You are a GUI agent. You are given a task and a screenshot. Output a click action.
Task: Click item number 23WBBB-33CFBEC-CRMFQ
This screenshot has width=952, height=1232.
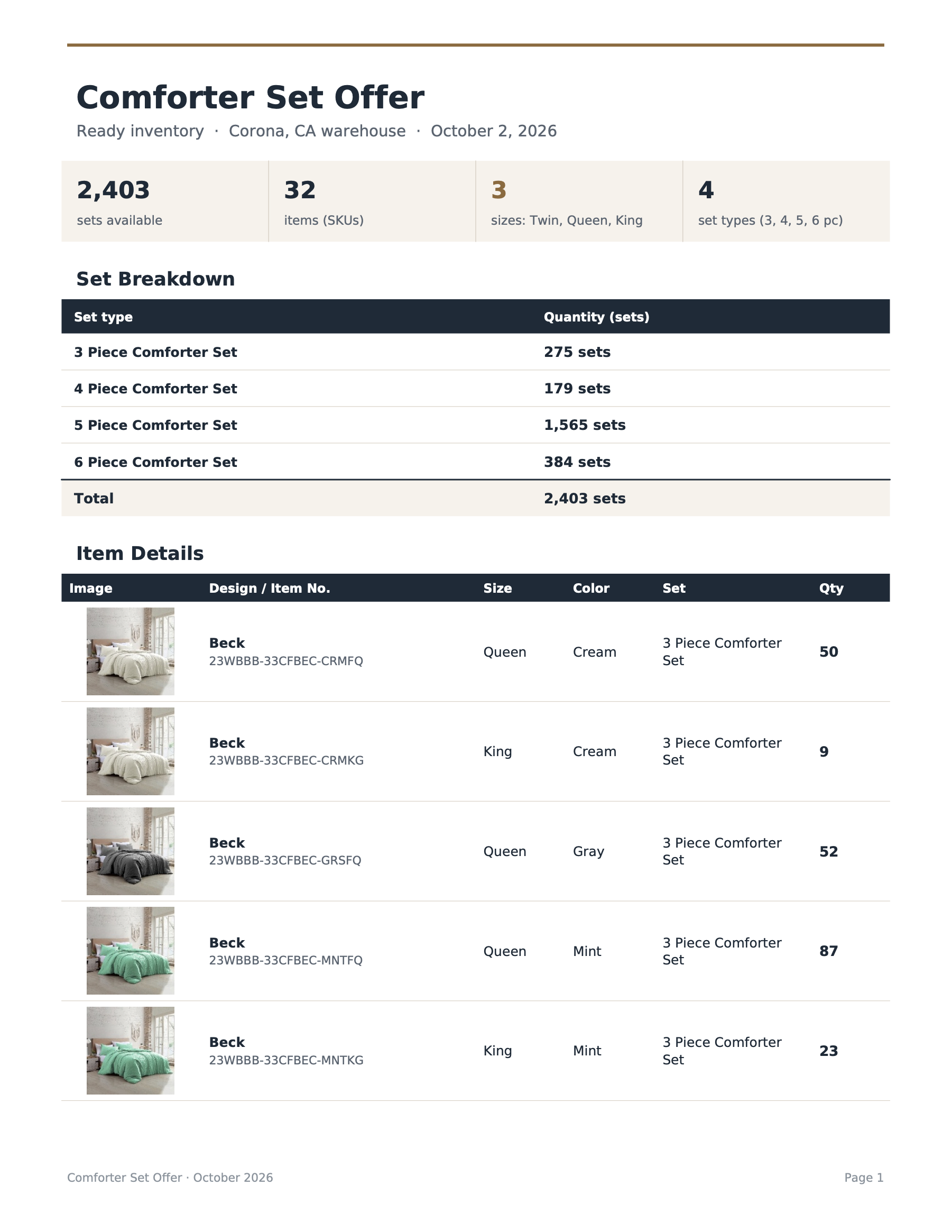coord(286,661)
